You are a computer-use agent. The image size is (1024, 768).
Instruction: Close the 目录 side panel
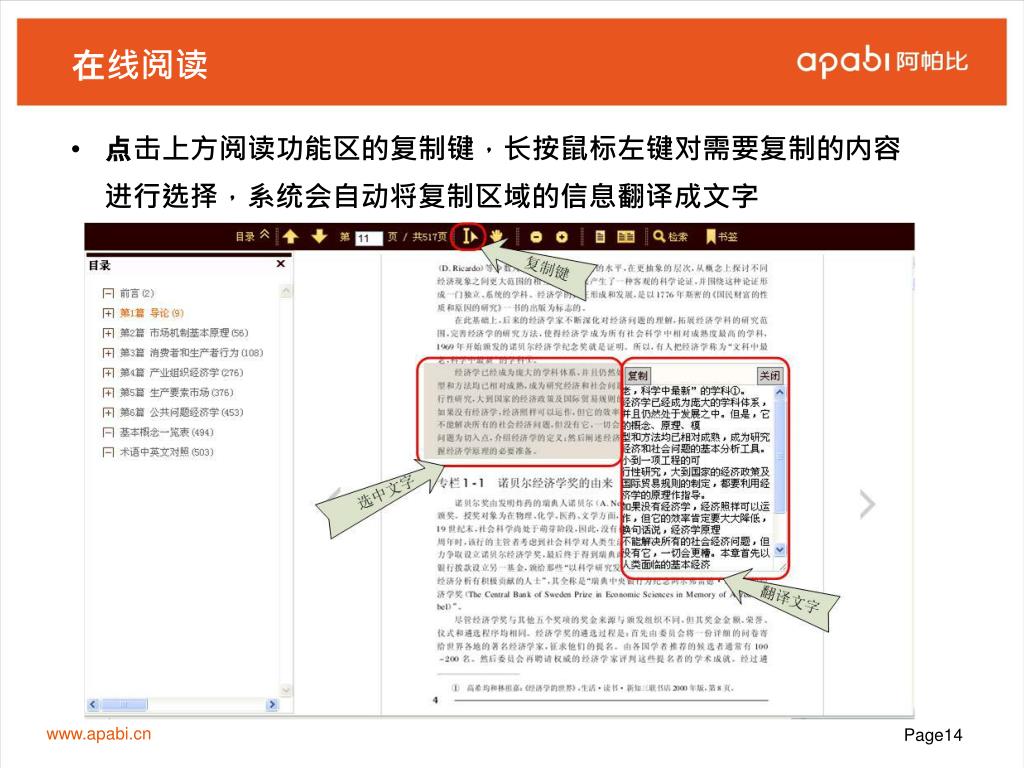coord(281,264)
